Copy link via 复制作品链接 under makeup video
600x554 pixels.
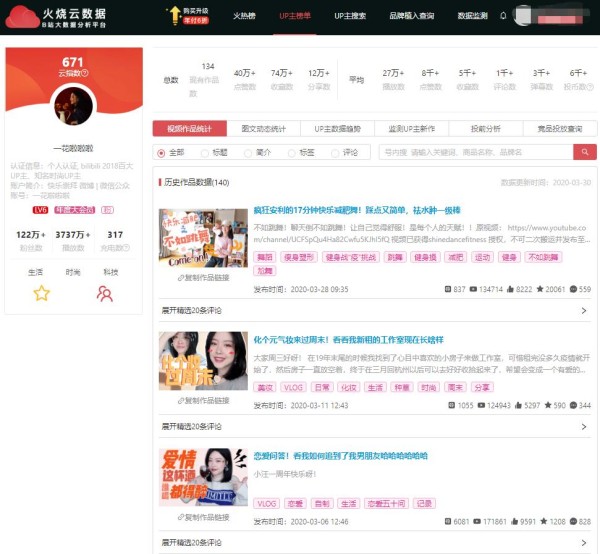coord(204,401)
